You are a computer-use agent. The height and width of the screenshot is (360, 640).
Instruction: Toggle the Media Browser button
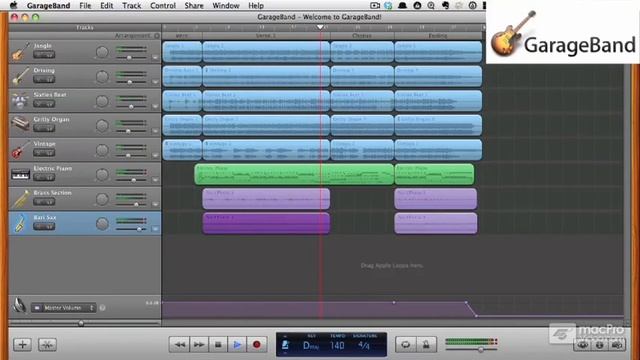(617, 345)
